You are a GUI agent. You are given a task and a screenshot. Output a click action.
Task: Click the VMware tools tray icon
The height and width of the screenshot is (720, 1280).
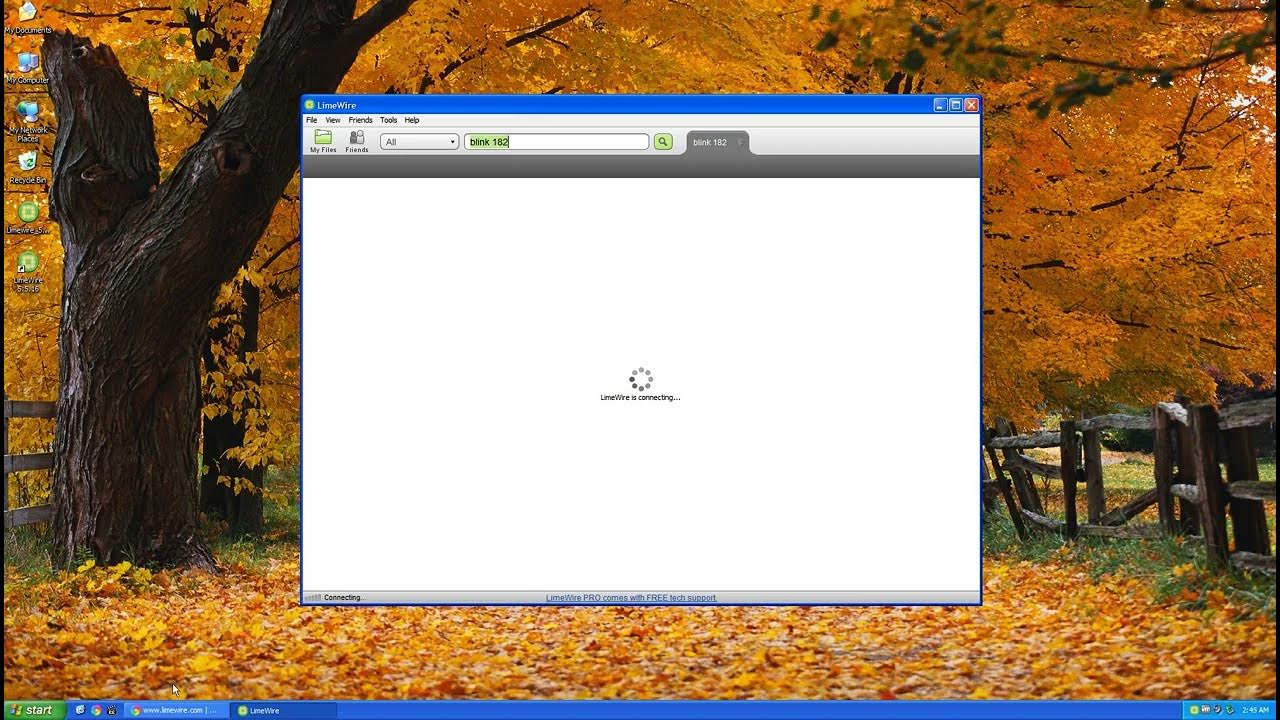pyautogui.click(x=1206, y=710)
